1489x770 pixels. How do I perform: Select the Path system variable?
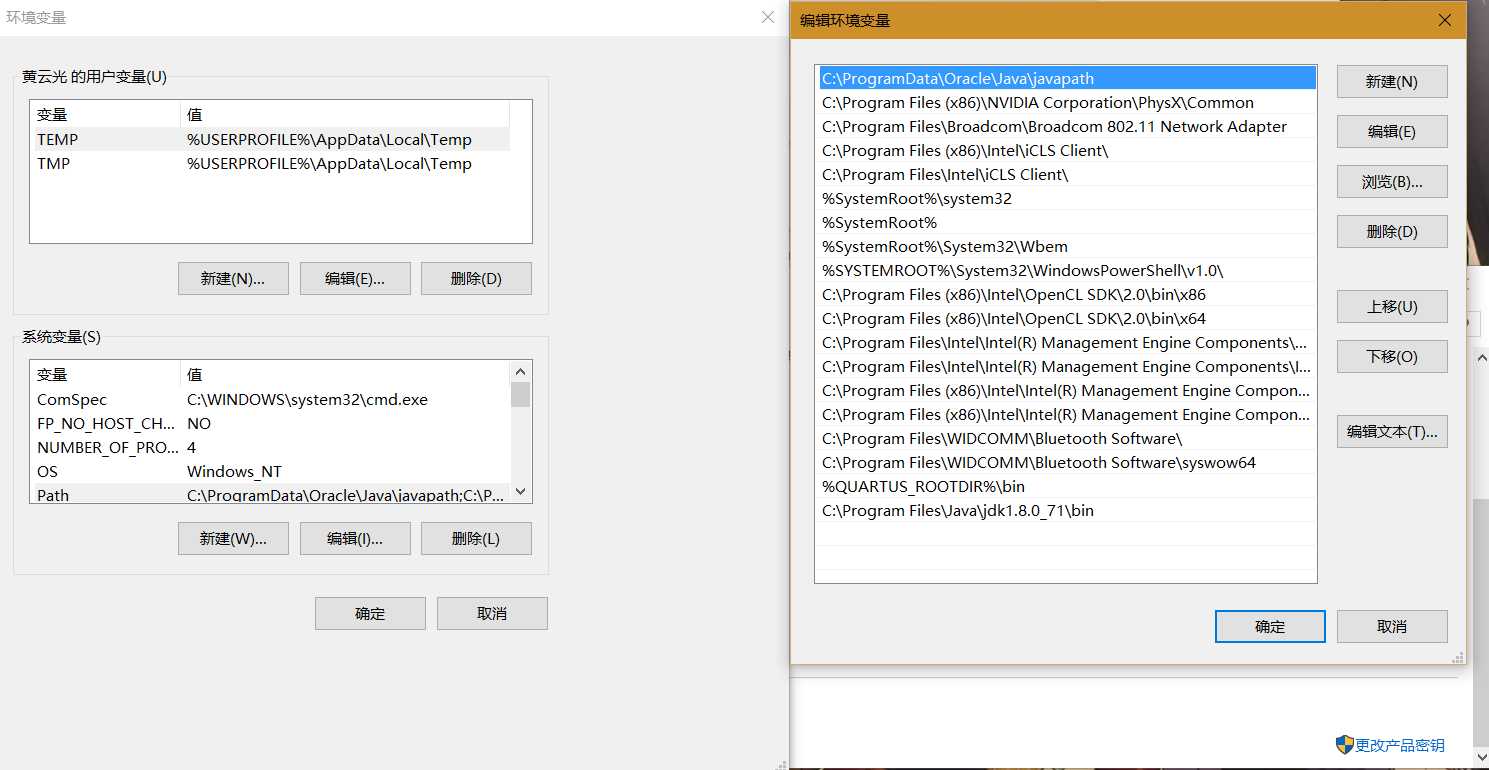click(x=270, y=494)
